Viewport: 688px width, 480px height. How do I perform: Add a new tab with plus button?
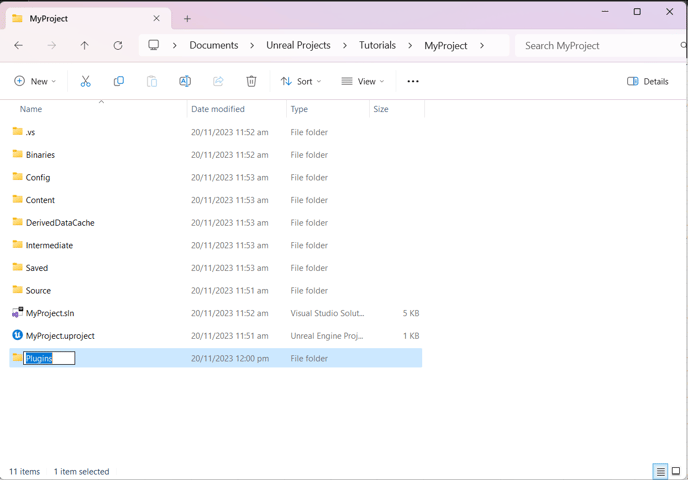[x=187, y=18]
